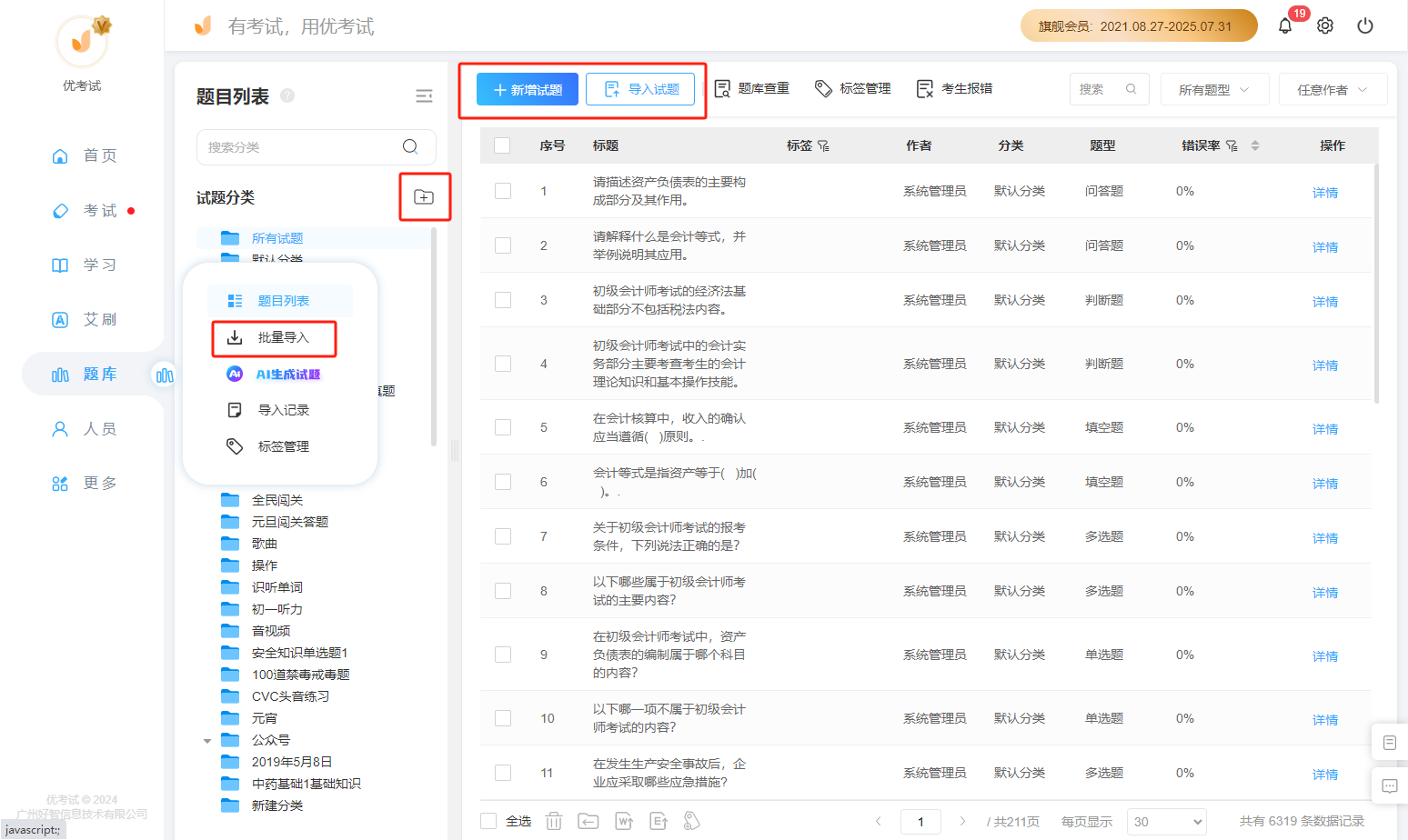The height and width of the screenshot is (840, 1408).
Task: Open 详情 link for question 4
Action: (1325, 365)
